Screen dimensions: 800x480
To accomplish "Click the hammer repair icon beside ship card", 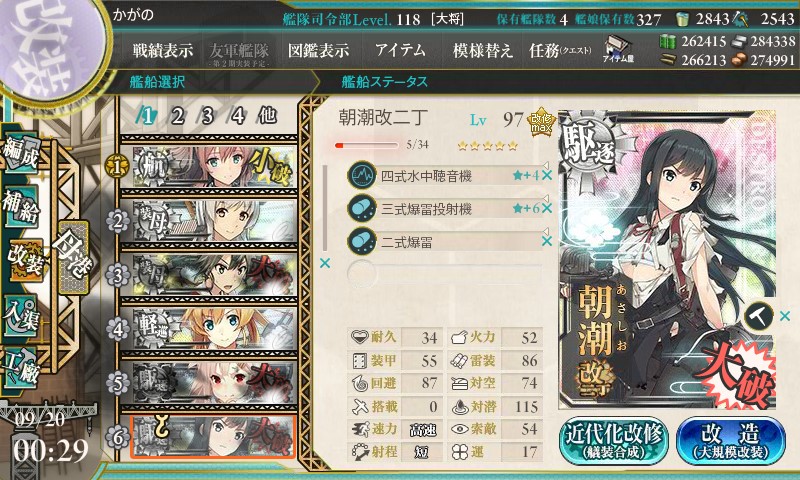I will point(759,317).
